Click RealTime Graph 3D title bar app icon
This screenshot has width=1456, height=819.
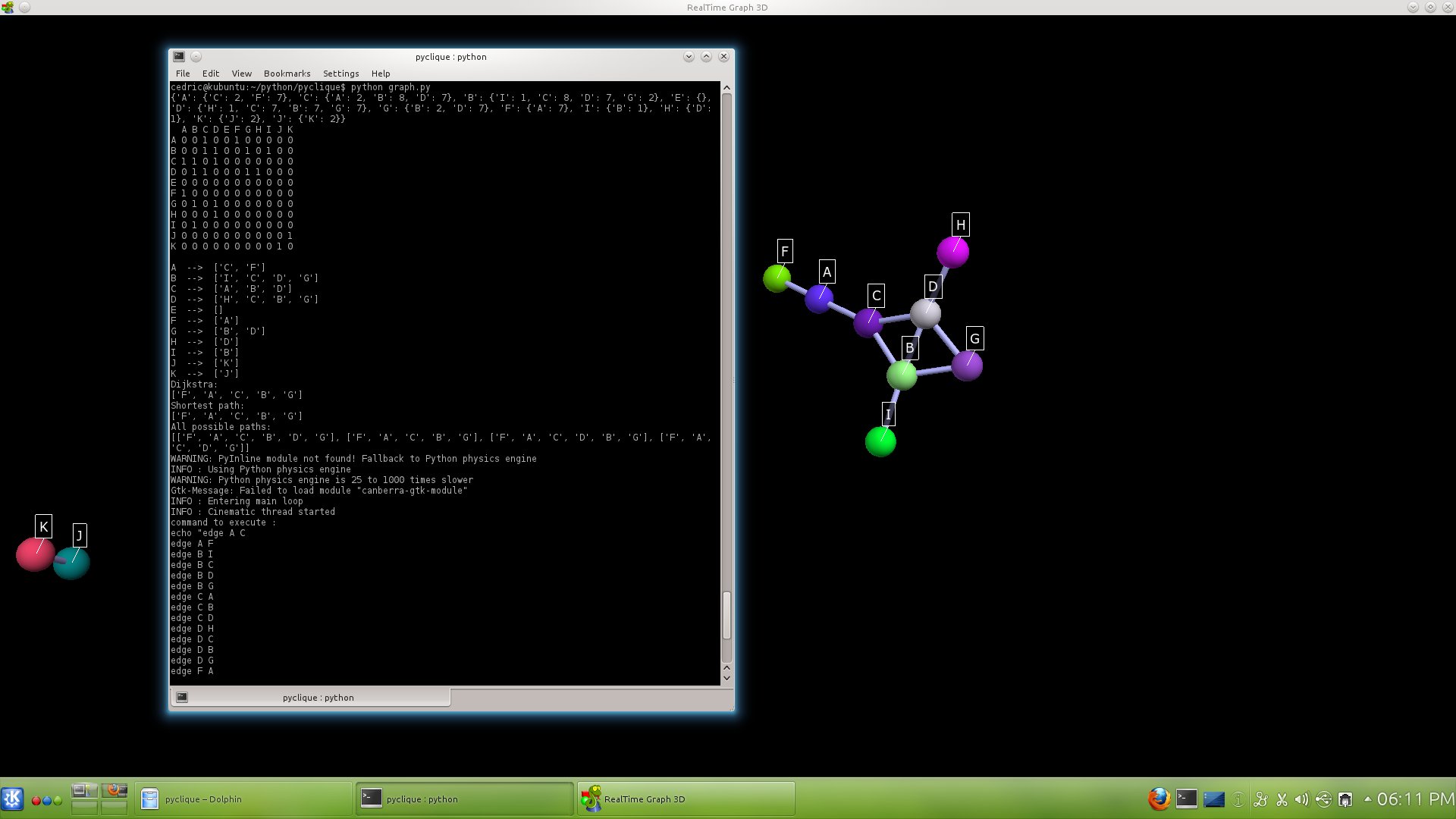[8, 8]
